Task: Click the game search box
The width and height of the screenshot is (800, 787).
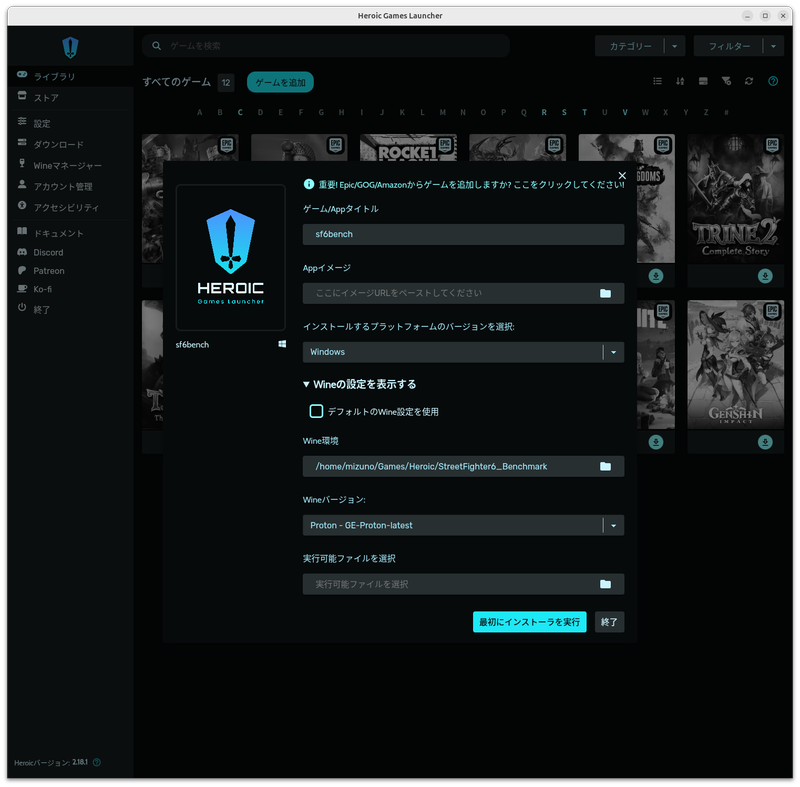Action: point(326,46)
